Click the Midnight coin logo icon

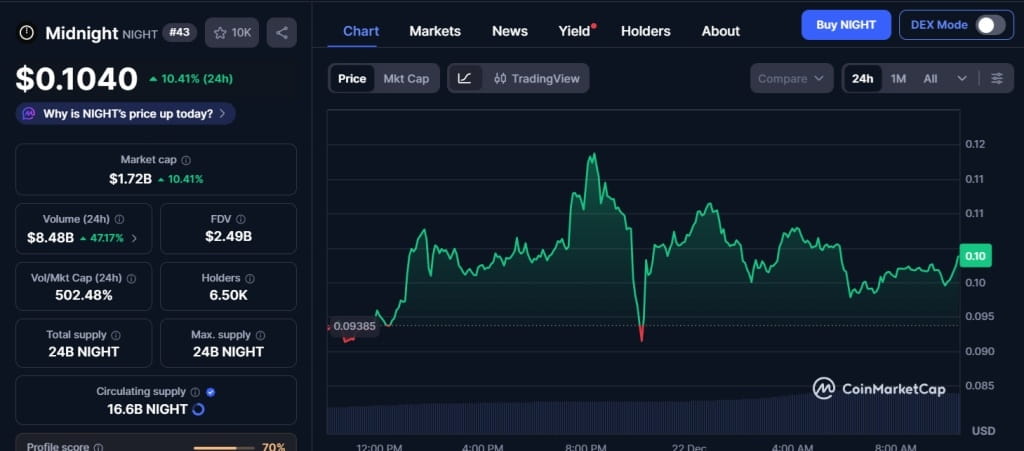[x=26, y=33]
